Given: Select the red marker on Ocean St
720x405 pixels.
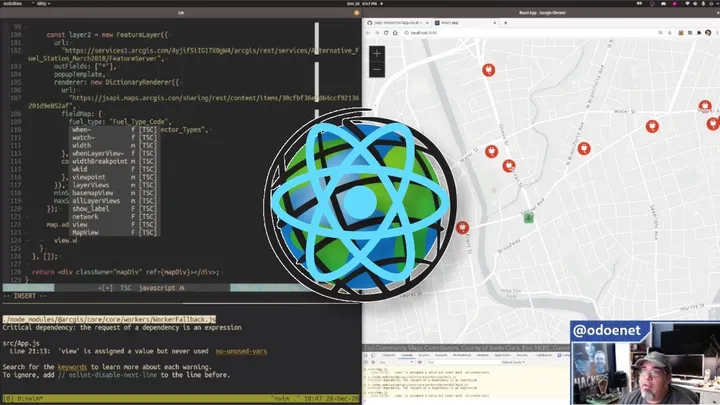Looking at the screenshot, I should pos(508,166).
